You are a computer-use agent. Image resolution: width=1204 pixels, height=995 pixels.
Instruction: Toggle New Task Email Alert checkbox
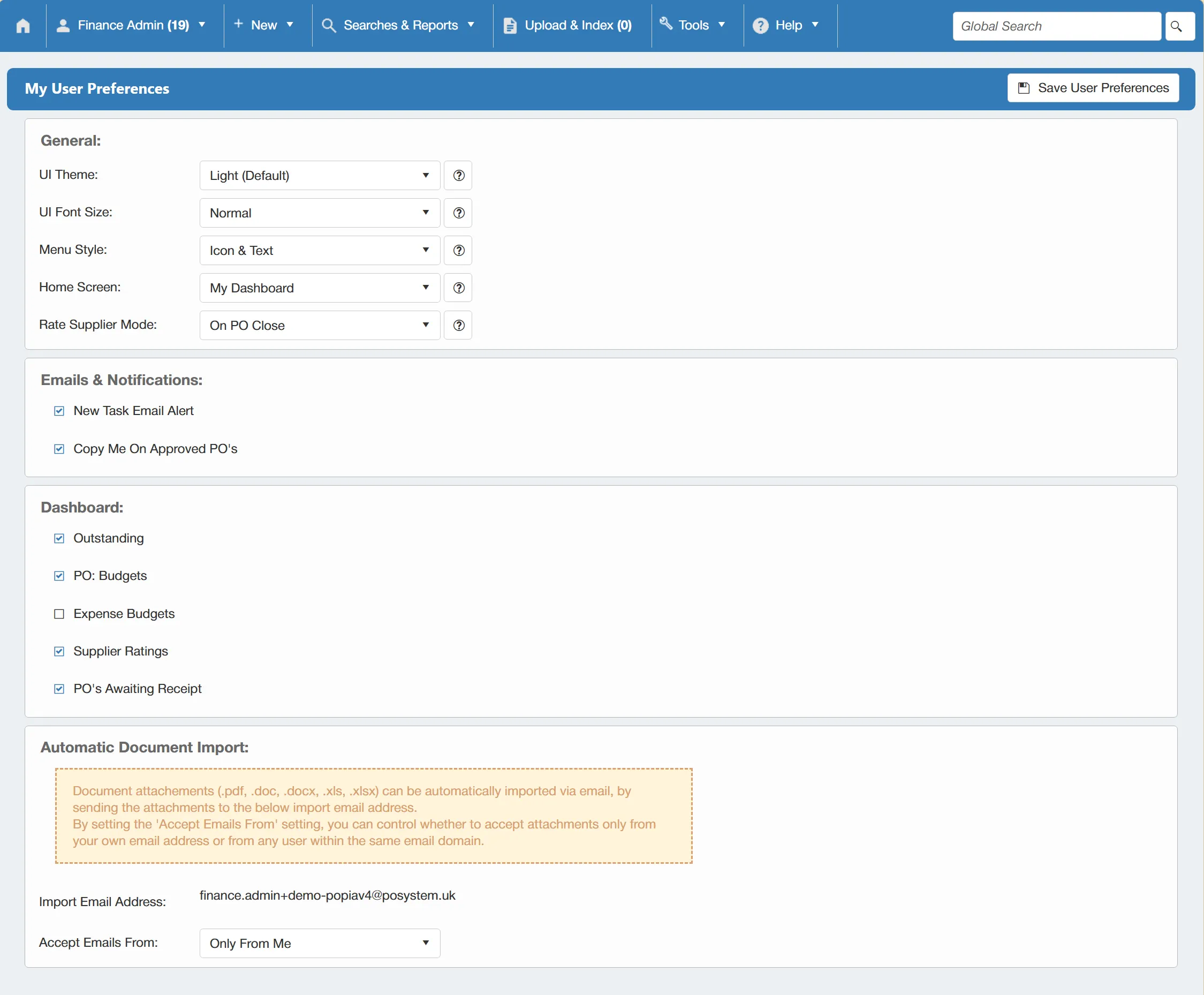[59, 411]
